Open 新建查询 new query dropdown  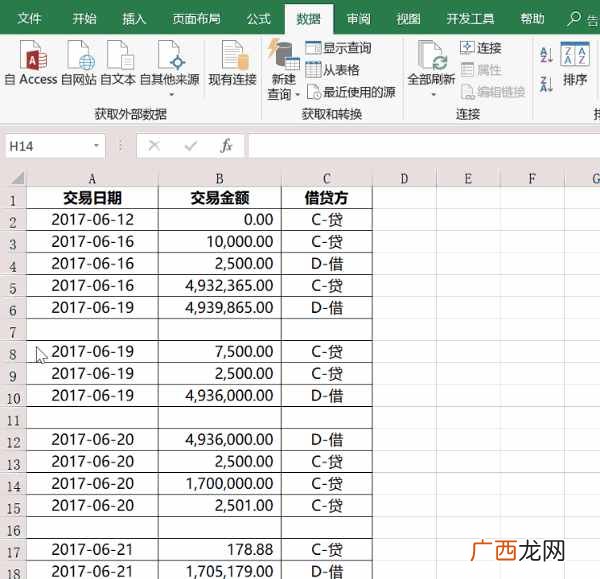click(283, 70)
